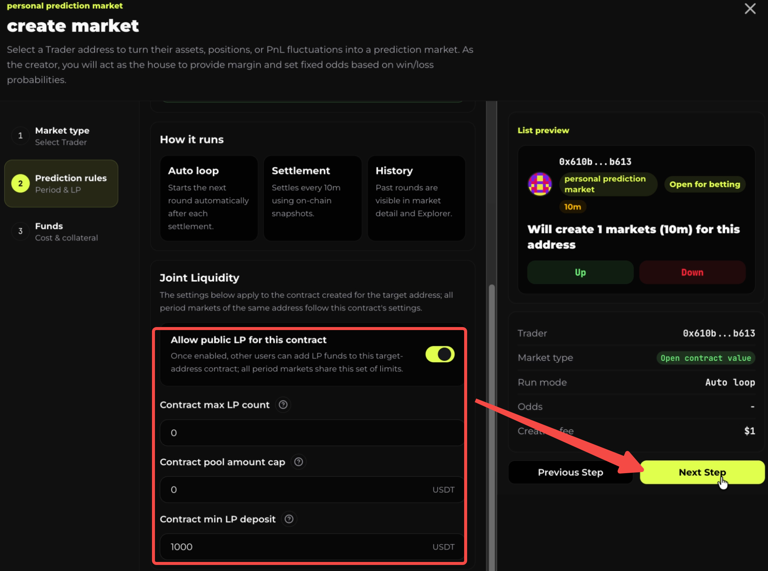The height and width of the screenshot is (571, 768).
Task: Click the trader avatar in List preview
Action: [x=539, y=184]
